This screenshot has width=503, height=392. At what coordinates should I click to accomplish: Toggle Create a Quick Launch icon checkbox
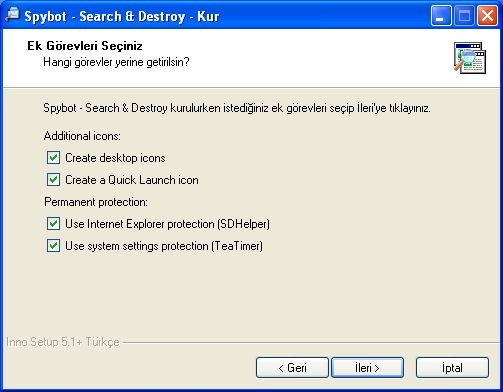click(x=53, y=180)
